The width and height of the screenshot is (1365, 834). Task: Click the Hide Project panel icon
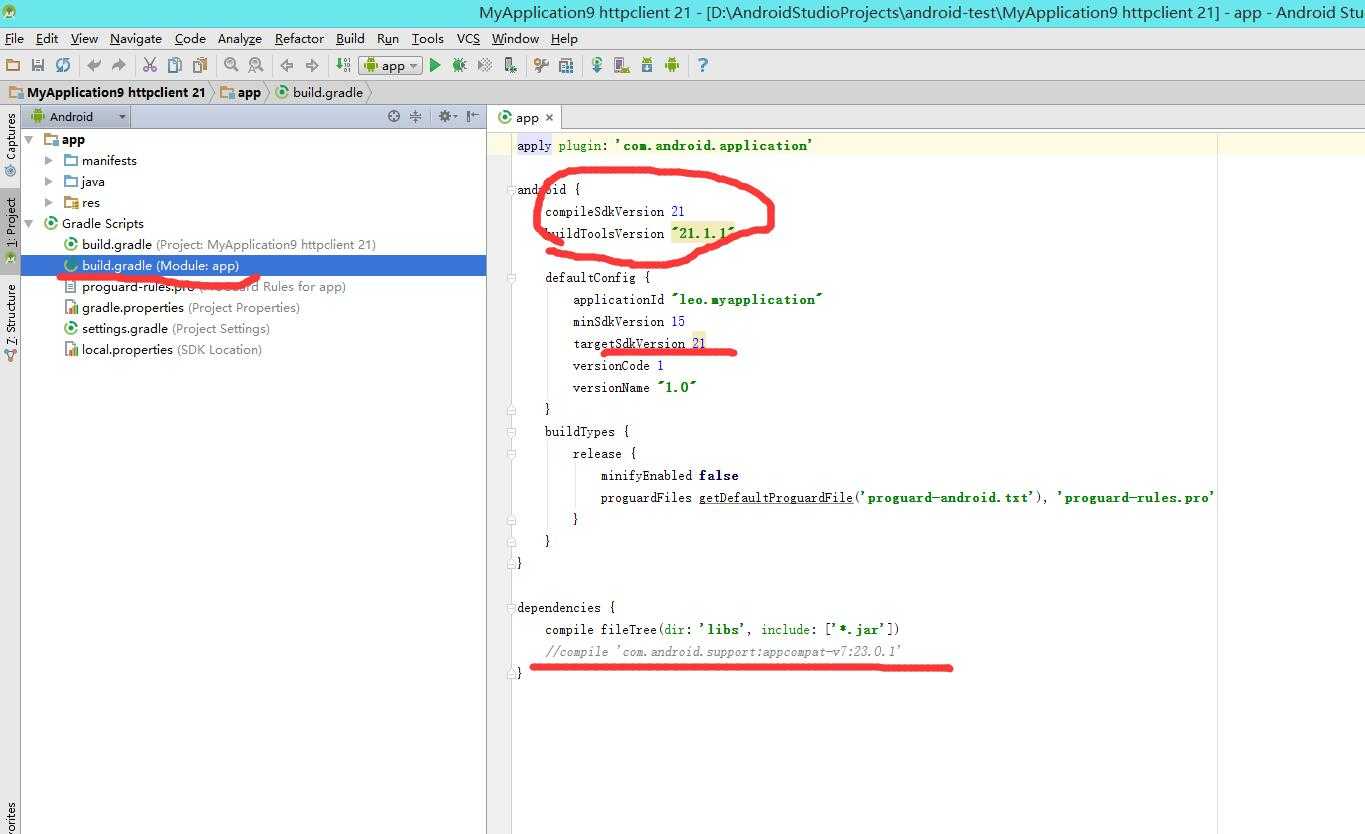click(472, 116)
